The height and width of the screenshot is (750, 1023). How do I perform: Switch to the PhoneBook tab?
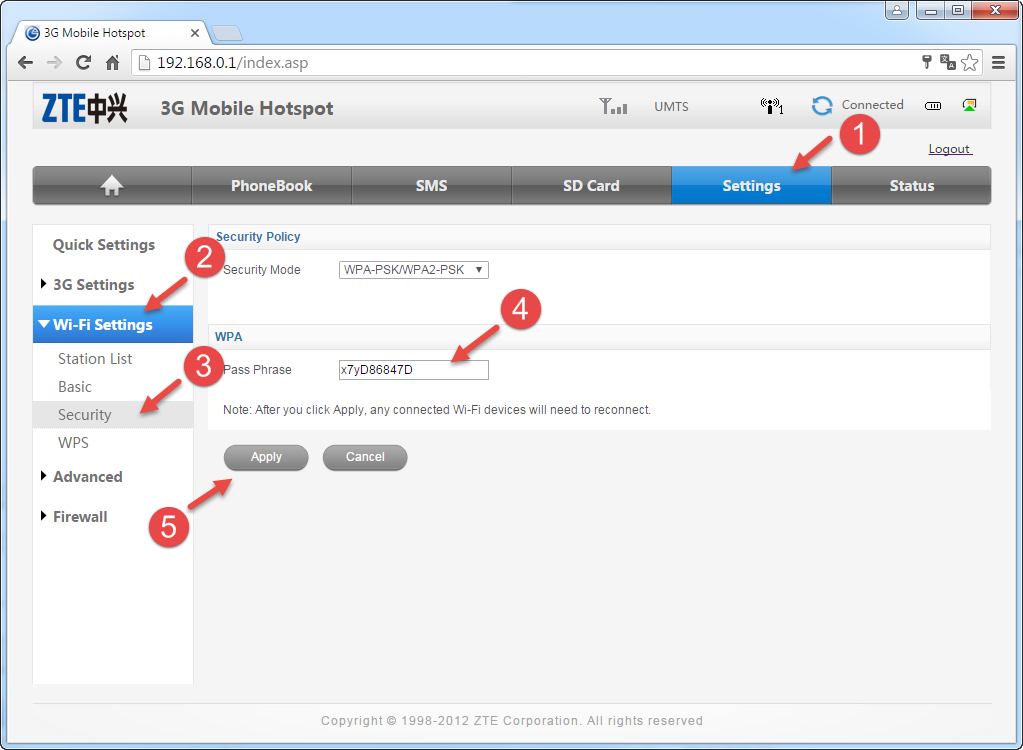click(x=271, y=186)
